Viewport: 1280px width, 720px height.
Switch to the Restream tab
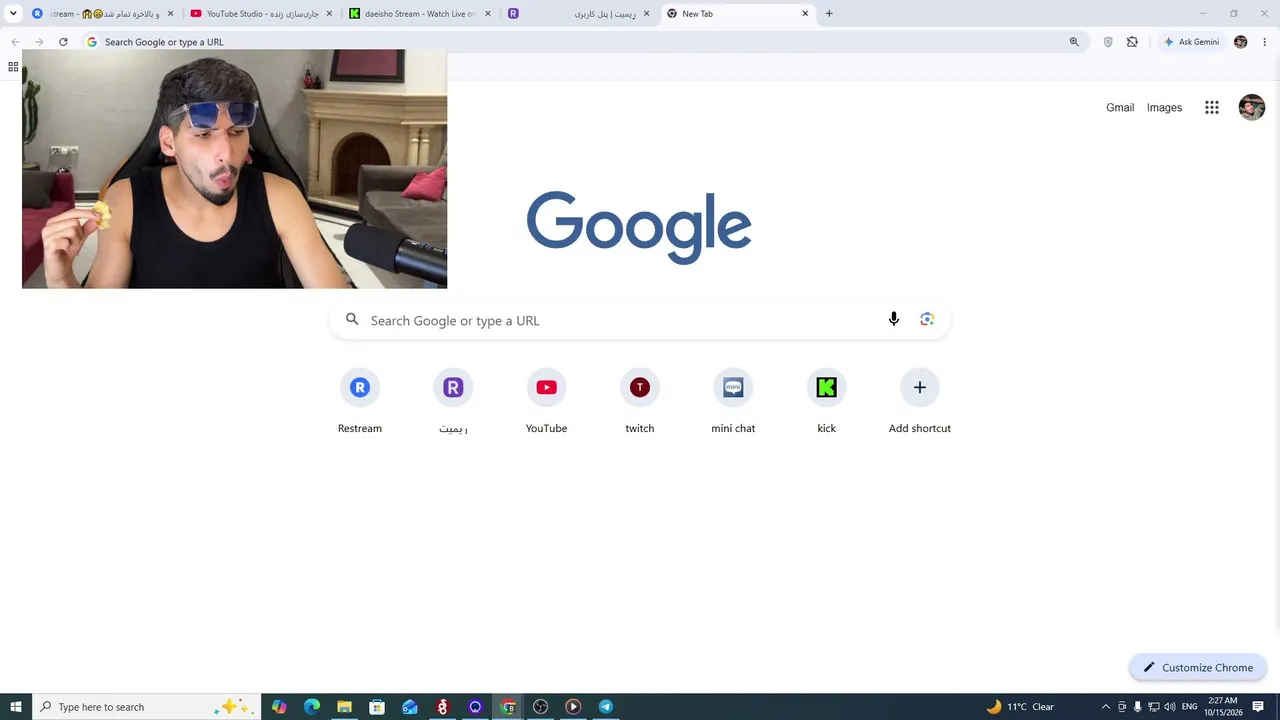pyautogui.click(x=102, y=14)
